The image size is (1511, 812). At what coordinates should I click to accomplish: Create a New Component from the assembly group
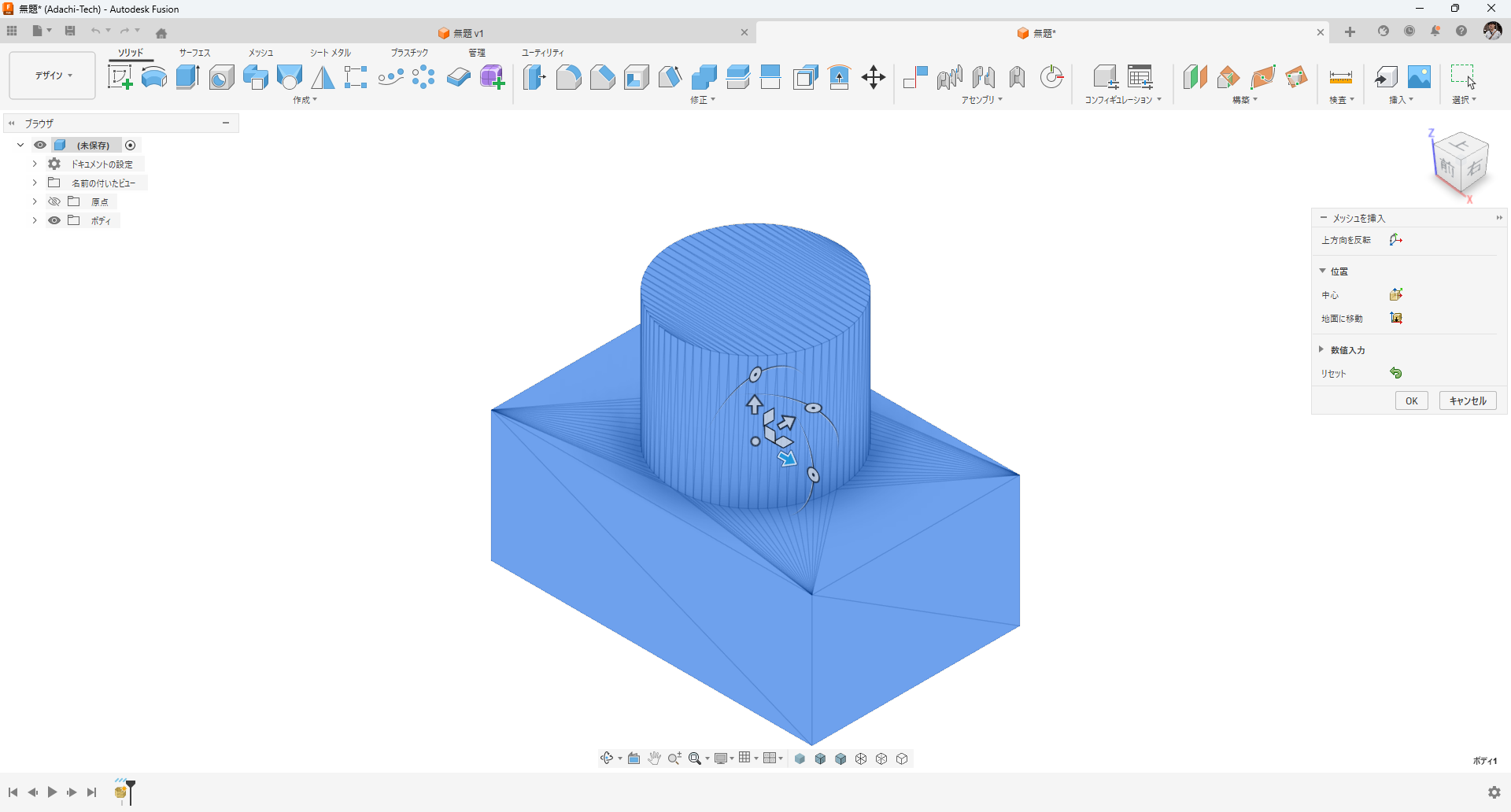(x=915, y=77)
